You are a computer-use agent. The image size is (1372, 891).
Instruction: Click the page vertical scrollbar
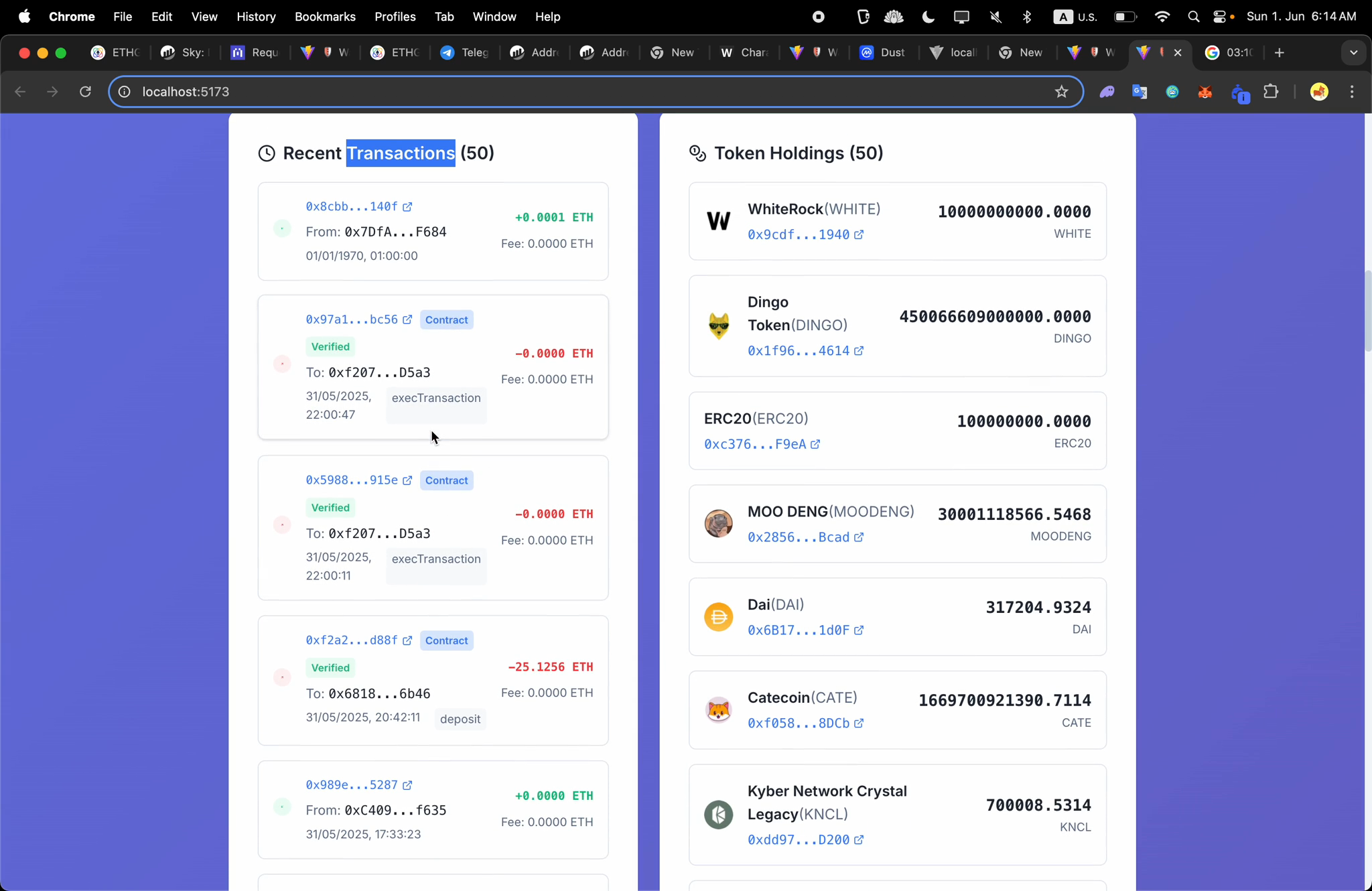[1368, 310]
